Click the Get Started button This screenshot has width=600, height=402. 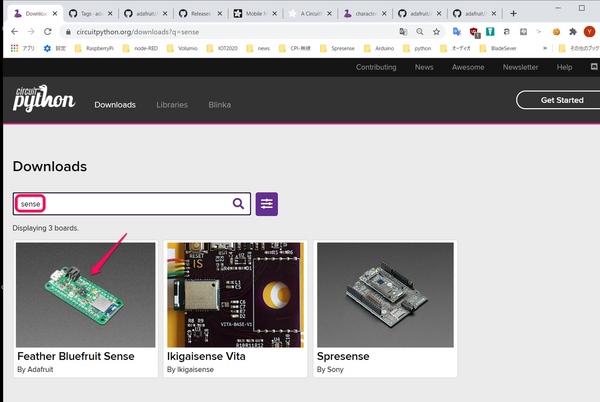(560, 100)
